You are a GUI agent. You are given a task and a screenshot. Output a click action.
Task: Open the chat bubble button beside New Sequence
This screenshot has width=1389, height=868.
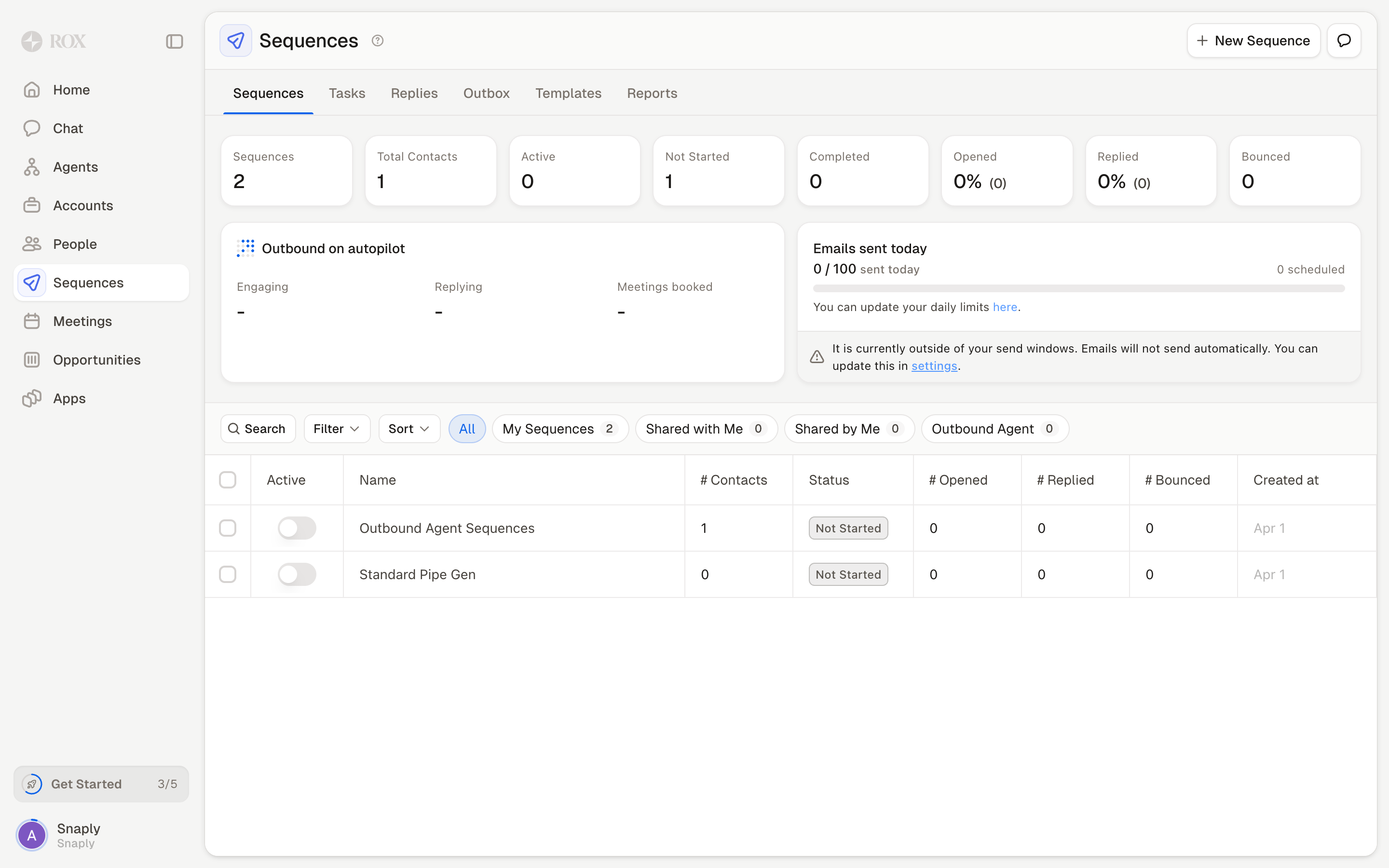point(1344,41)
